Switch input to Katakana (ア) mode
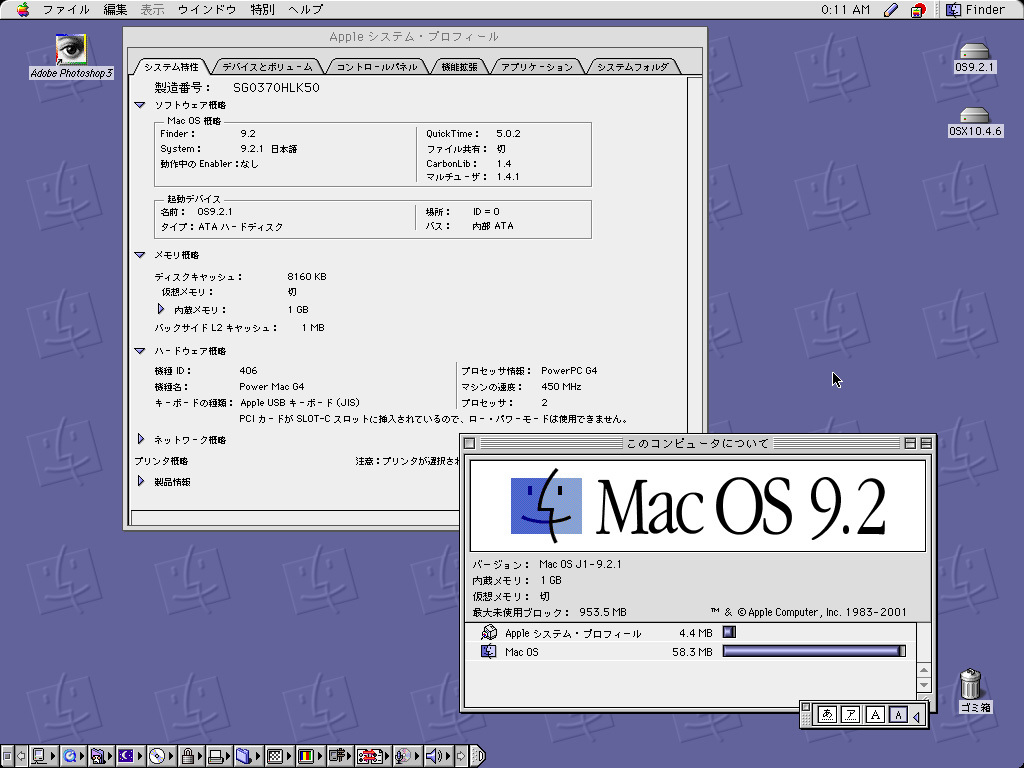This screenshot has width=1024, height=768. point(851,714)
